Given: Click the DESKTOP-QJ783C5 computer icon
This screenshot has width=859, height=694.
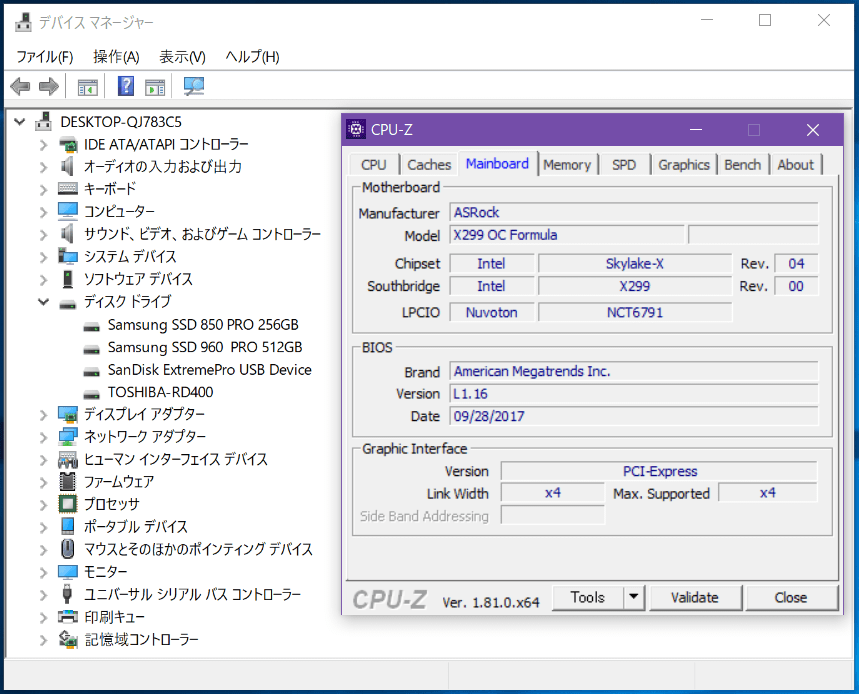Looking at the screenshot, I should tap(44, 122).
